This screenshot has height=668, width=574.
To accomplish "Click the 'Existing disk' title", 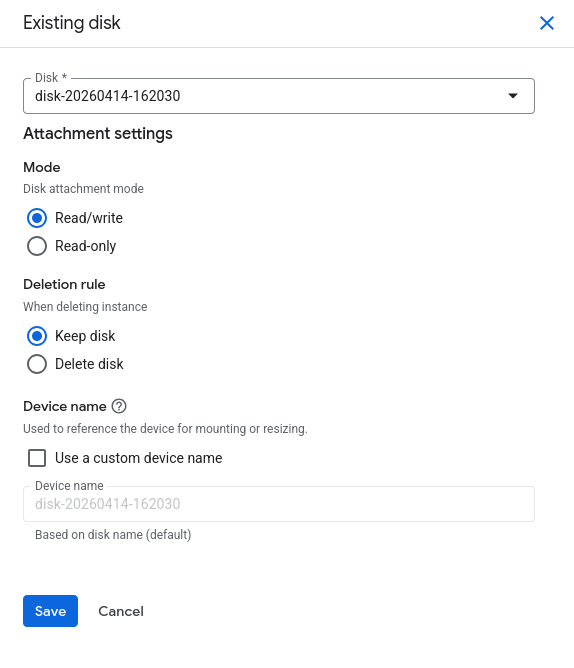I will tap(72, 23).
